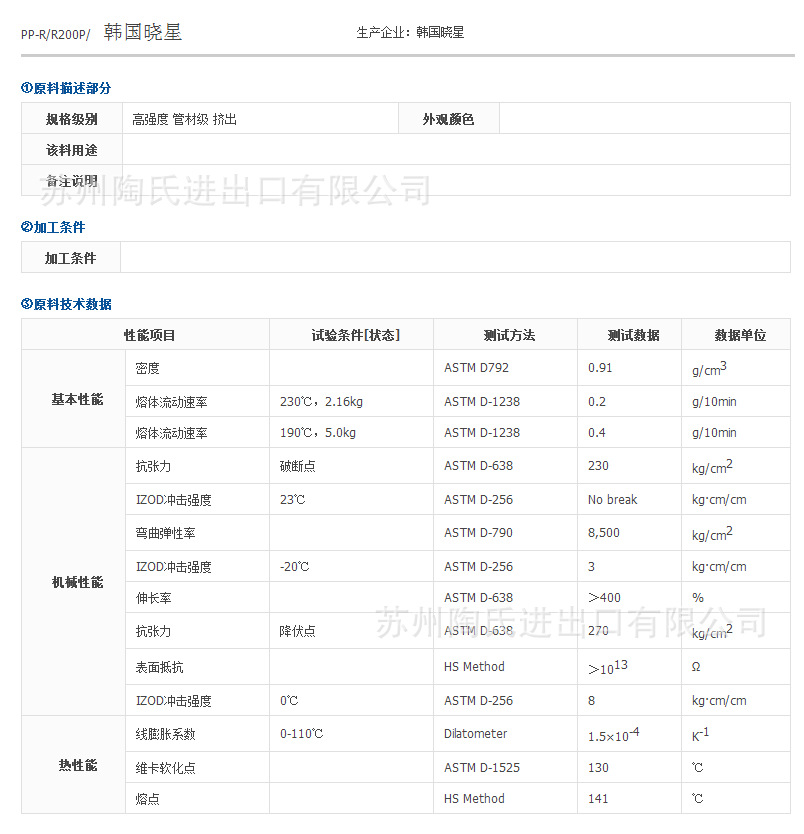The image size is (804, 834).
Task: Select the "ASTM D-790" test method
Action: 479,532
